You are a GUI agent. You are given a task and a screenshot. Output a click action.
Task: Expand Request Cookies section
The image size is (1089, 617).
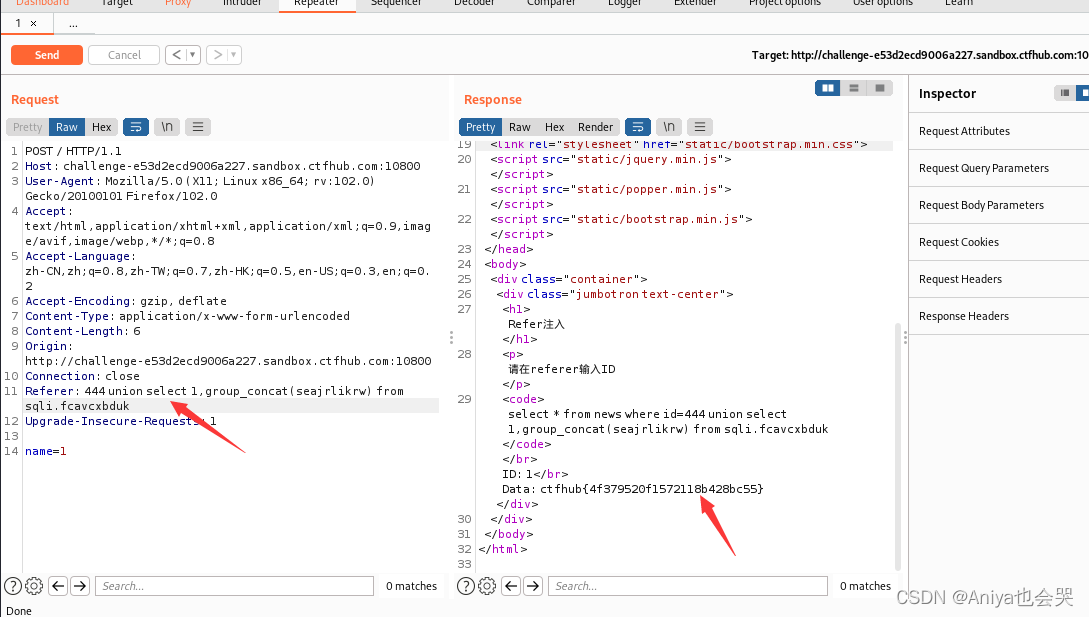(x=999, y=242)
